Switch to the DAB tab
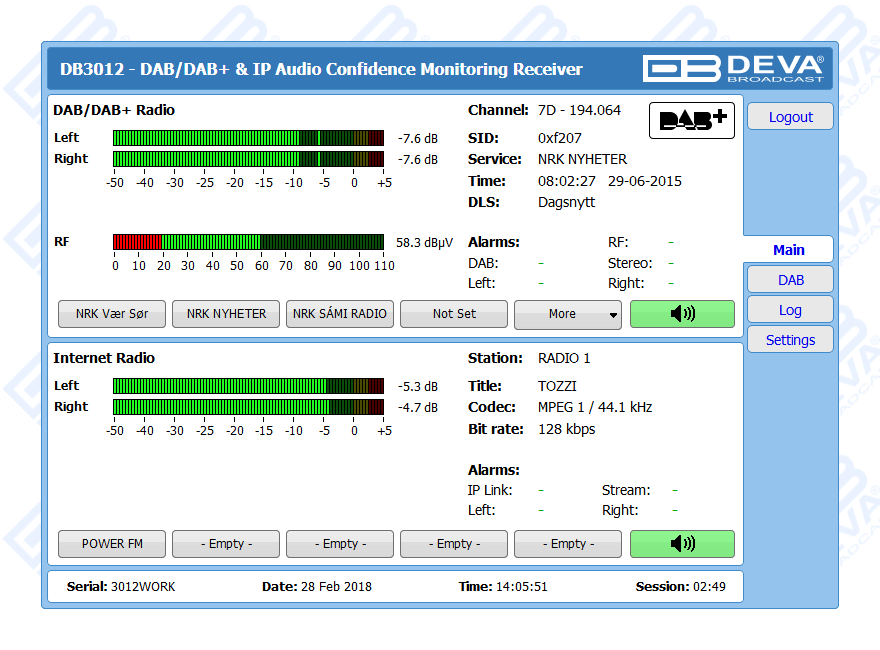Viewport: 880px width, 650px height. click(790, 280)
